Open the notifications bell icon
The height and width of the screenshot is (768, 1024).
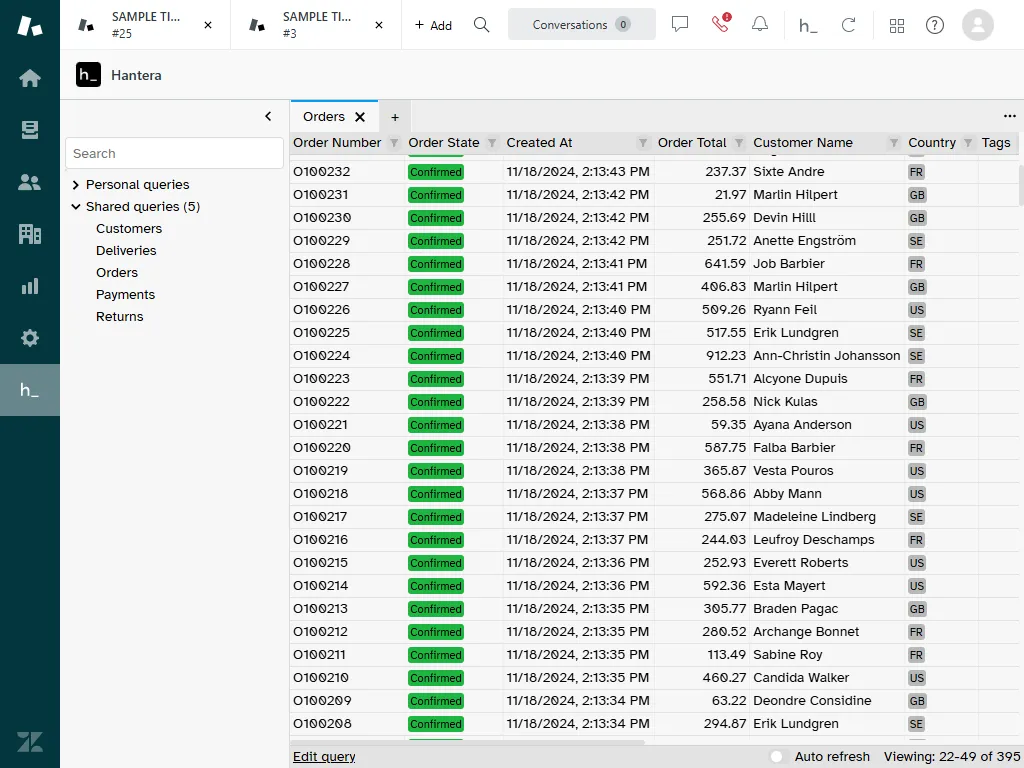(x=759, y=25)
